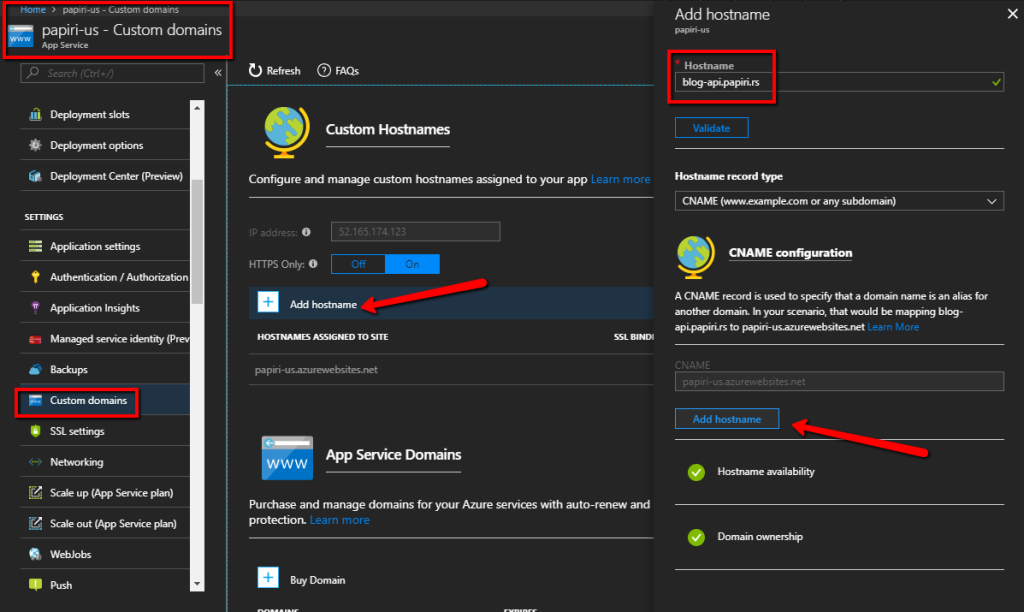Click the Networking arrows icon

[35, 462]
